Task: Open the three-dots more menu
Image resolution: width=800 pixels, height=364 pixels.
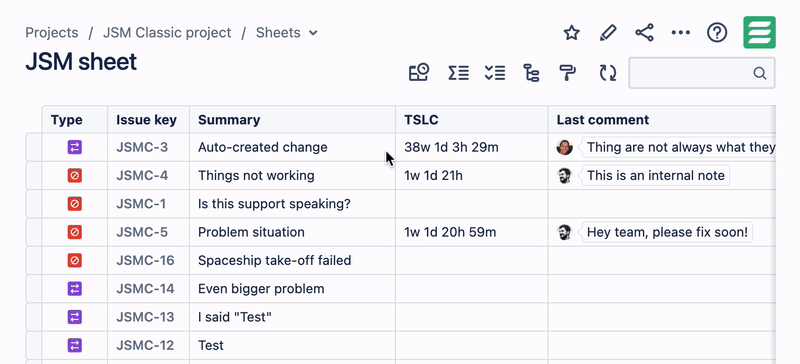Action: [681, 33]
